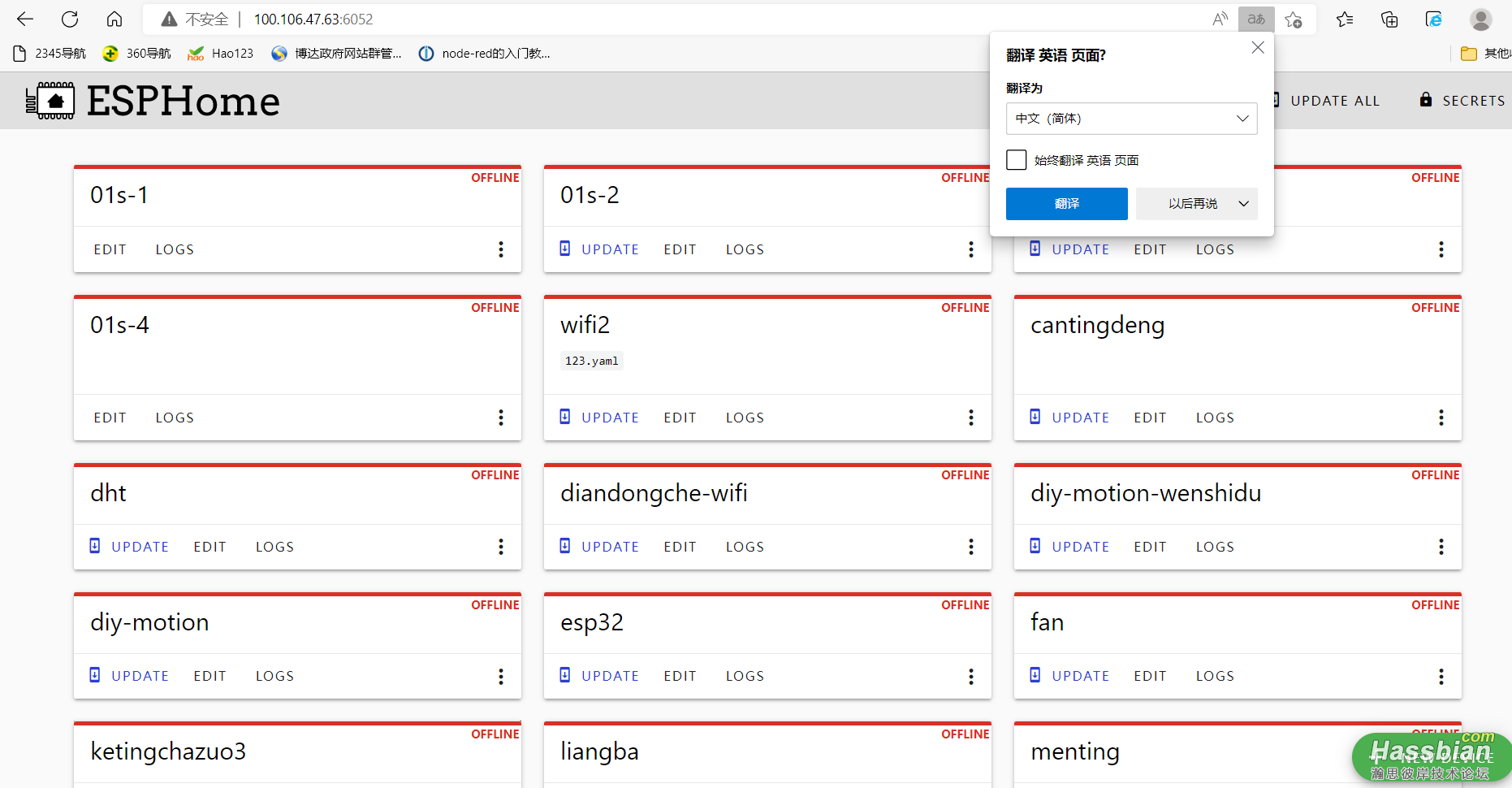The width and height of the screenshot is (1512, 788).
Task: Go back with the browser back arrow
Action: coord(25,19)
